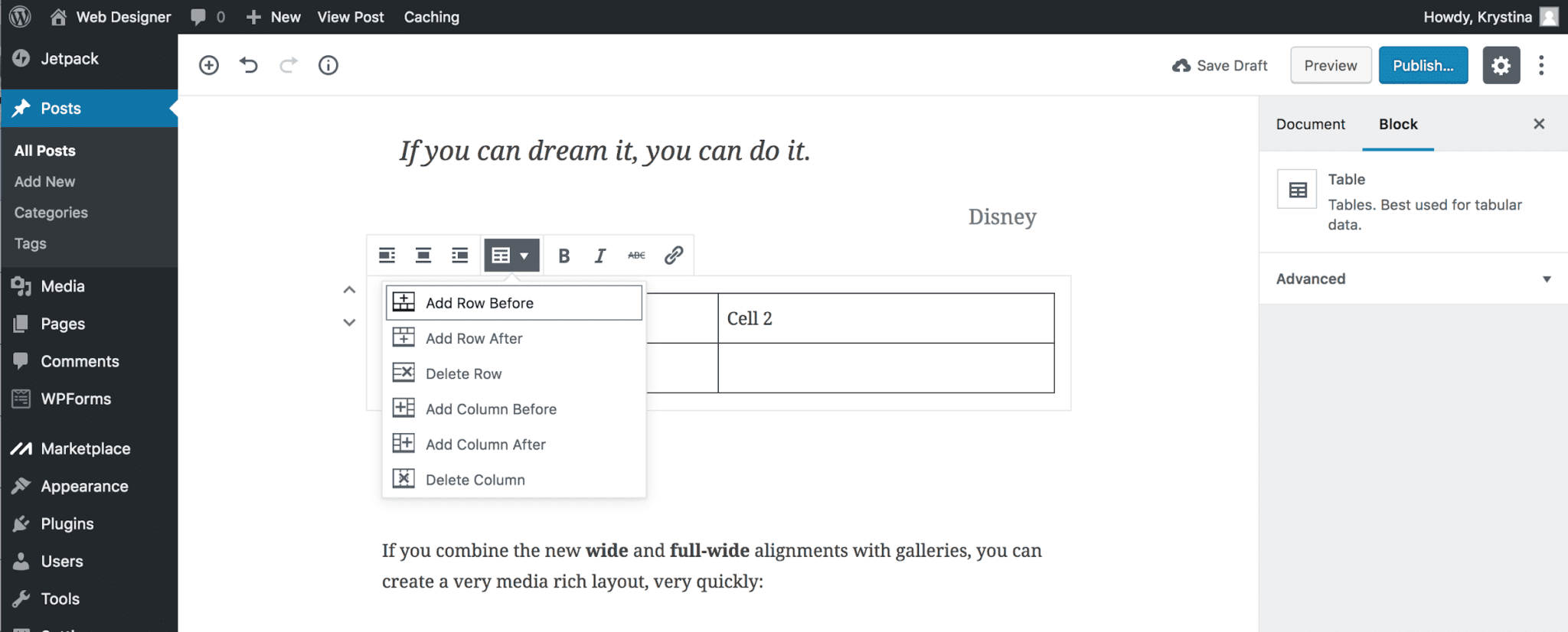1568x632 pixels.
Task: Open Categories under Posts
Action: 51,213
